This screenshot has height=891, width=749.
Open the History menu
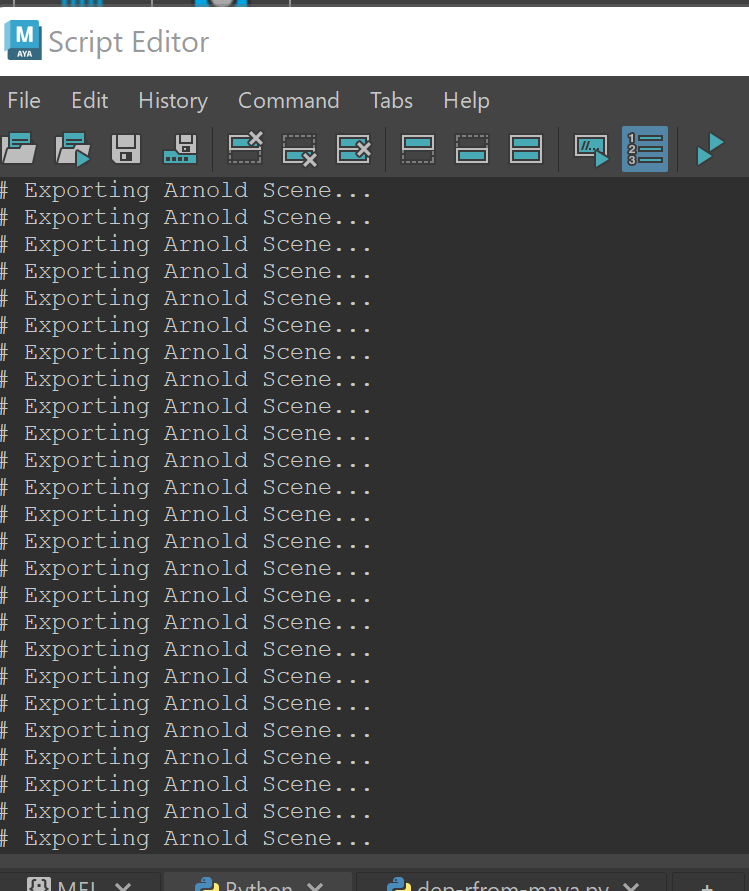173,101
